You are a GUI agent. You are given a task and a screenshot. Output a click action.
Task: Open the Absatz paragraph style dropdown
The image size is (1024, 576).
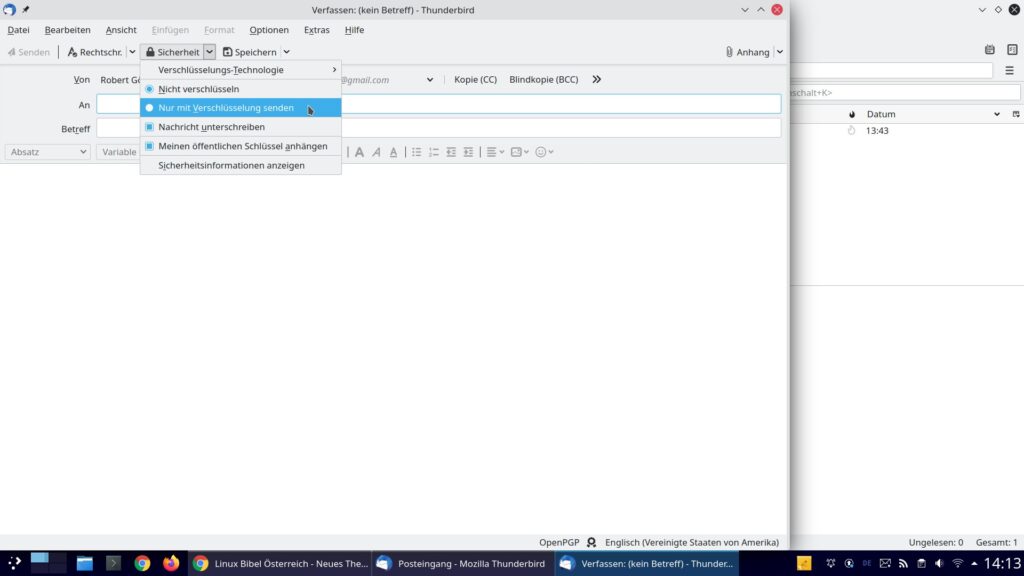(48, 152)
